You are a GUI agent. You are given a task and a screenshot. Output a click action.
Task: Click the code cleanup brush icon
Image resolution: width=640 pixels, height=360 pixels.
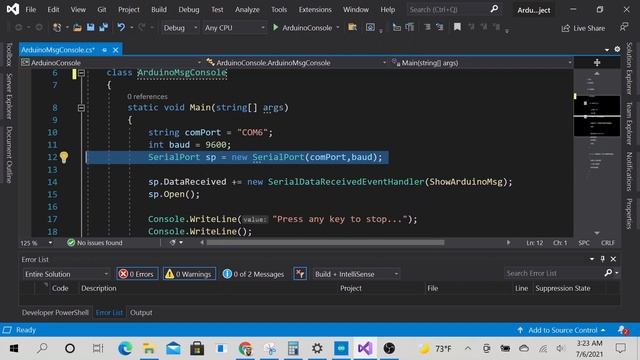173,242
